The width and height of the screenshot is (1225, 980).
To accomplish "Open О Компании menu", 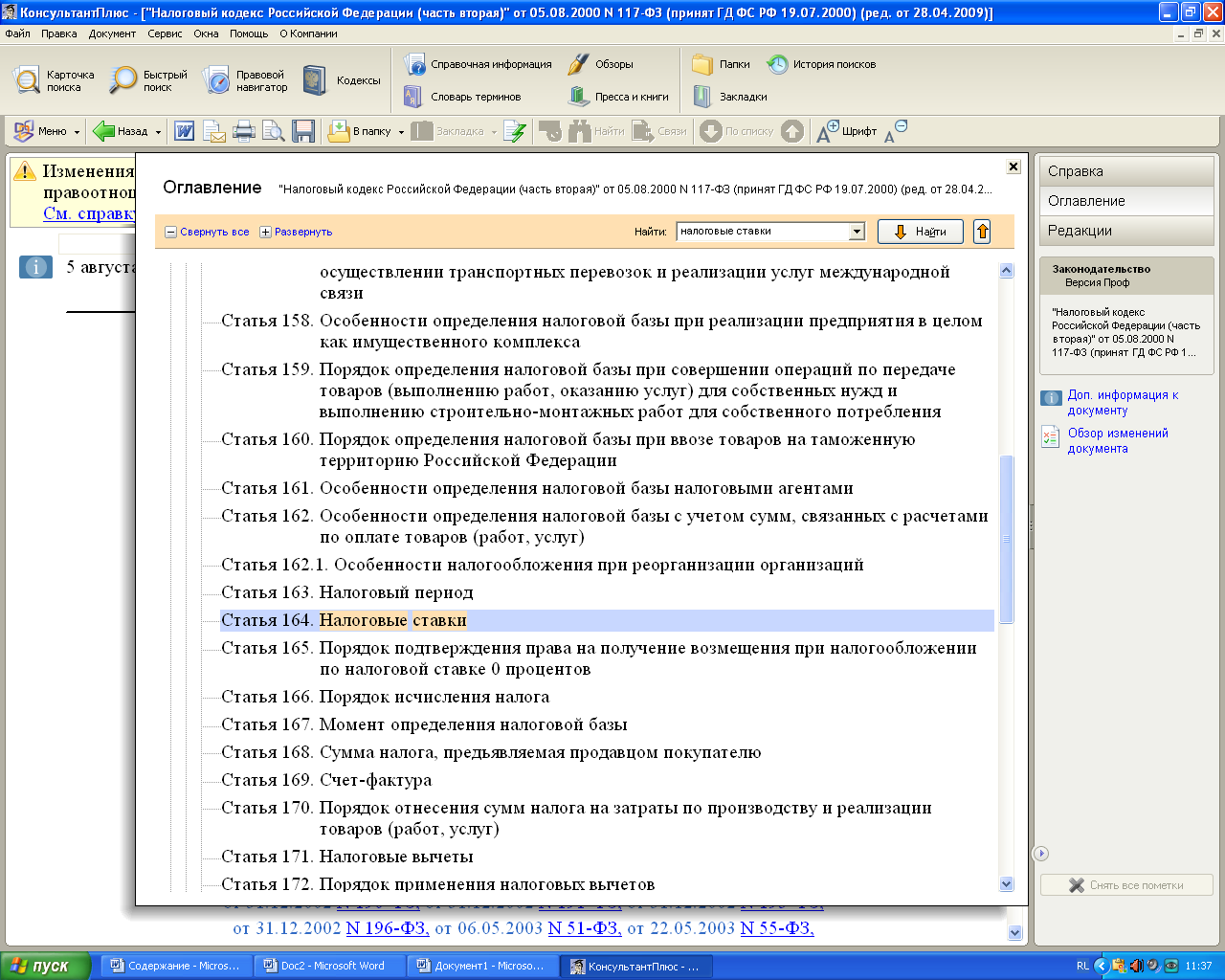I will (x=308, y=33).
